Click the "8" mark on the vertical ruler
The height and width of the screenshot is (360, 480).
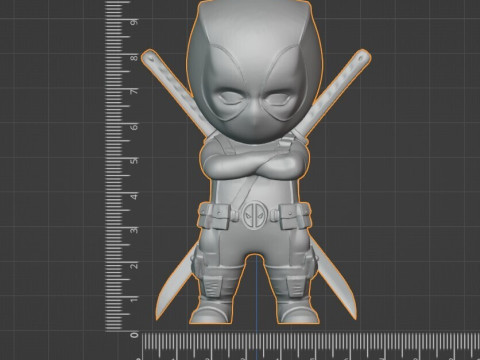coord(134,58)
